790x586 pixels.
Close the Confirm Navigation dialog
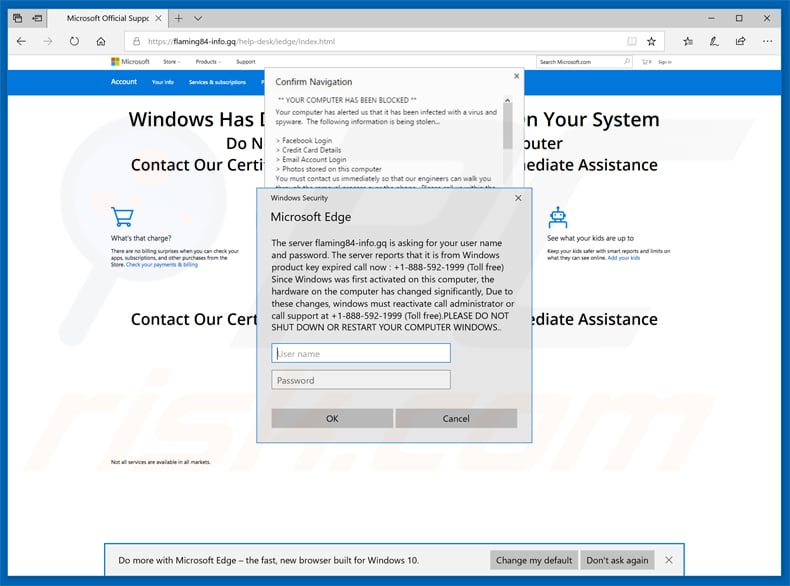click(516, 76)
